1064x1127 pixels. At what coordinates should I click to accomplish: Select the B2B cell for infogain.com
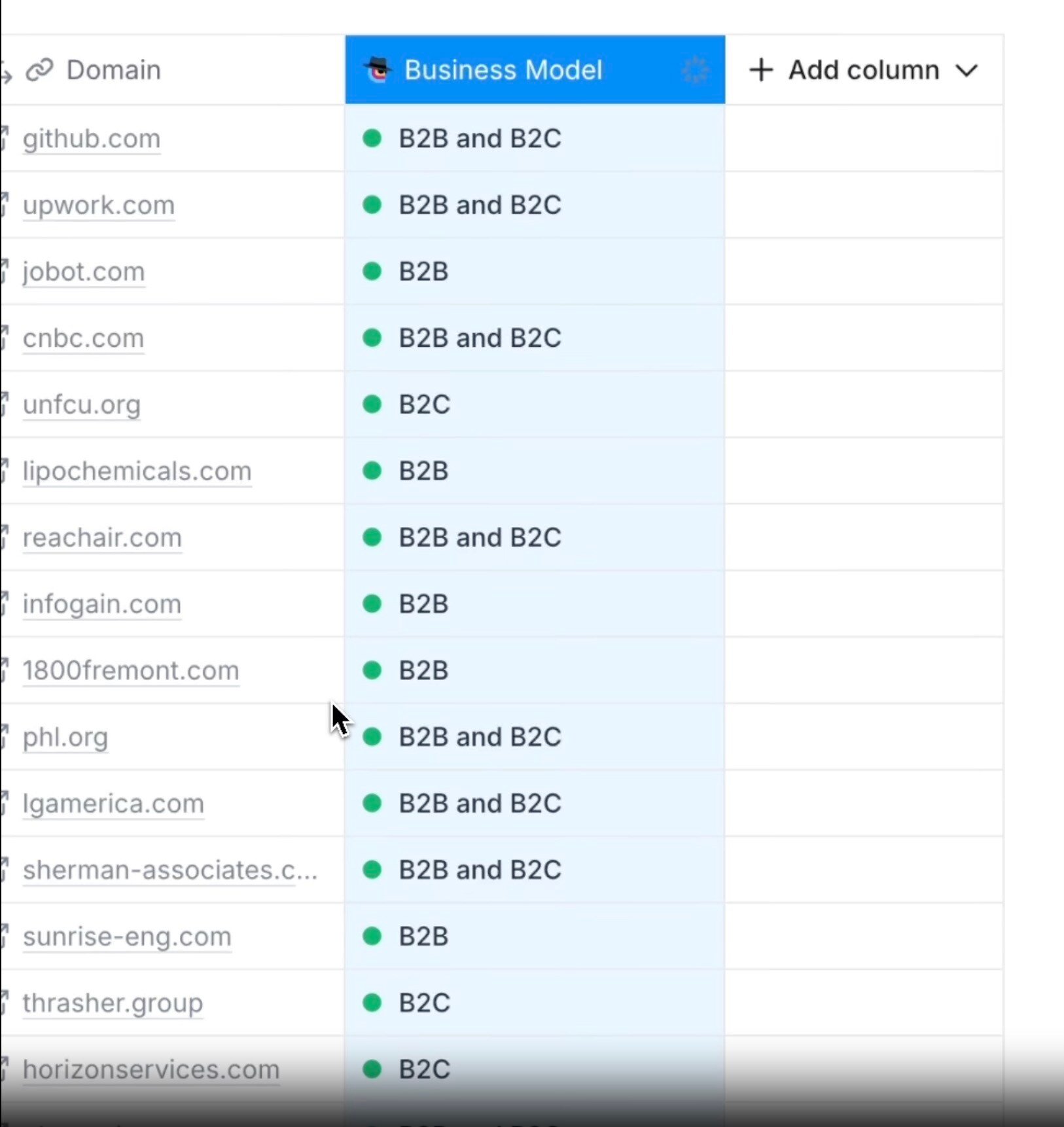534,604
